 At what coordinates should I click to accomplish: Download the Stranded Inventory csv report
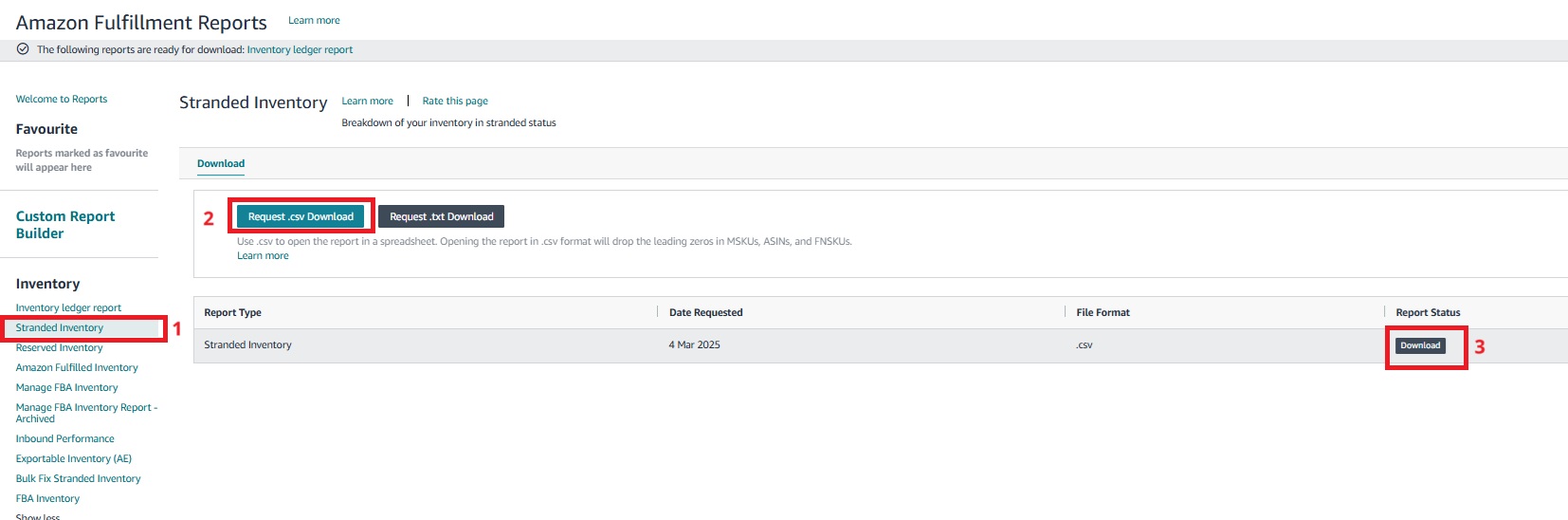1420,345
